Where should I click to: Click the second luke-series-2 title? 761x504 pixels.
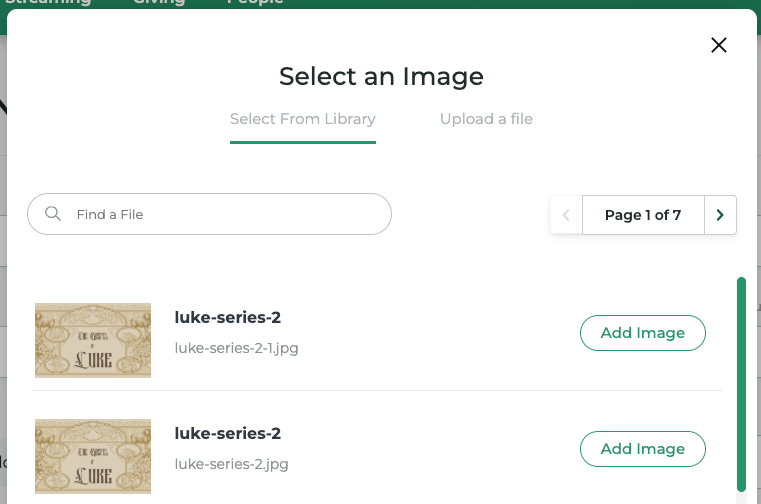[227, 434]
